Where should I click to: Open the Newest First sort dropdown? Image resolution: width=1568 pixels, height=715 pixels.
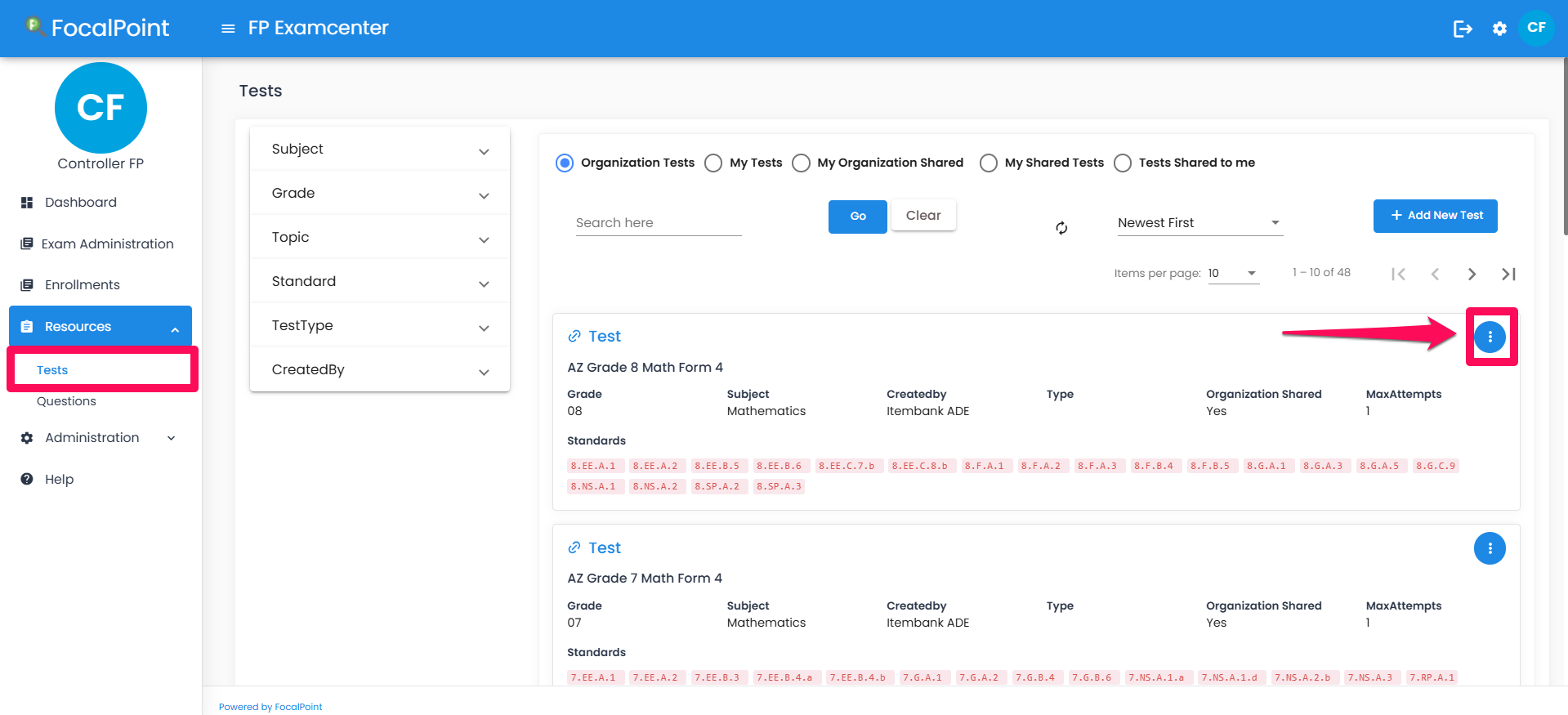[x=1200, y=223]
